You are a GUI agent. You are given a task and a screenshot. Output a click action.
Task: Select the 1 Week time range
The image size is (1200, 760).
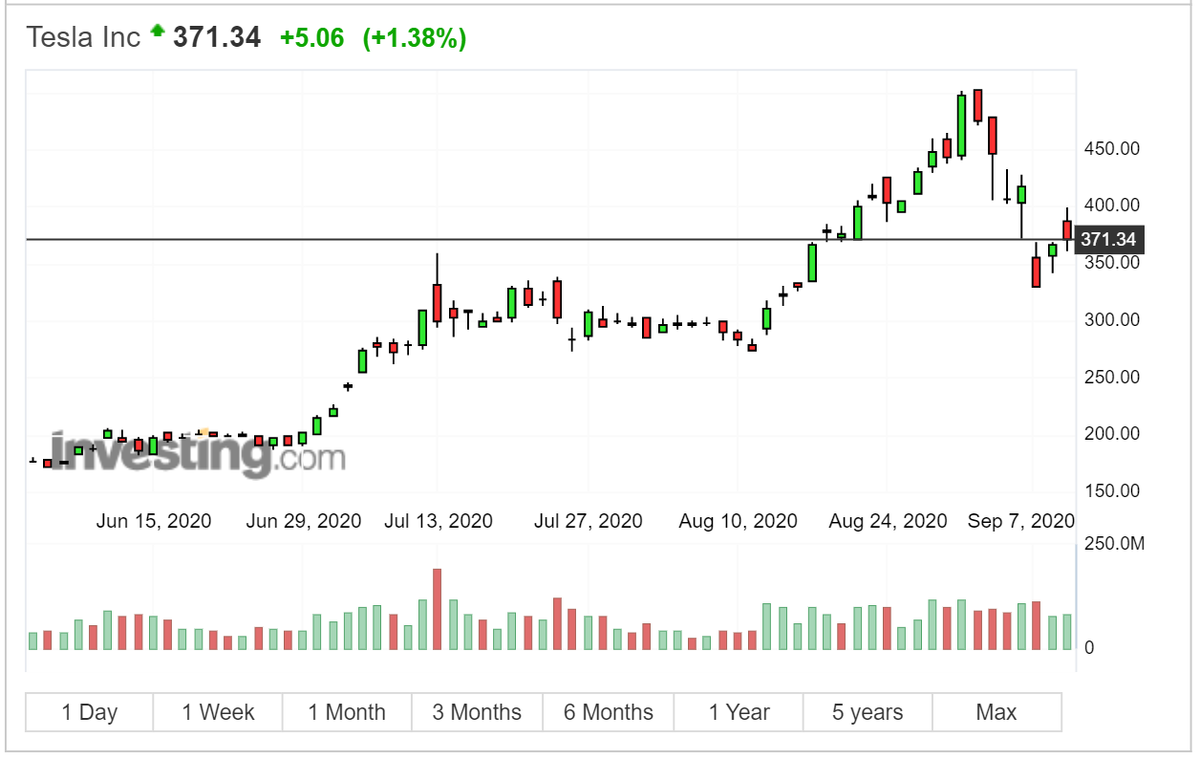pos(218,712)
